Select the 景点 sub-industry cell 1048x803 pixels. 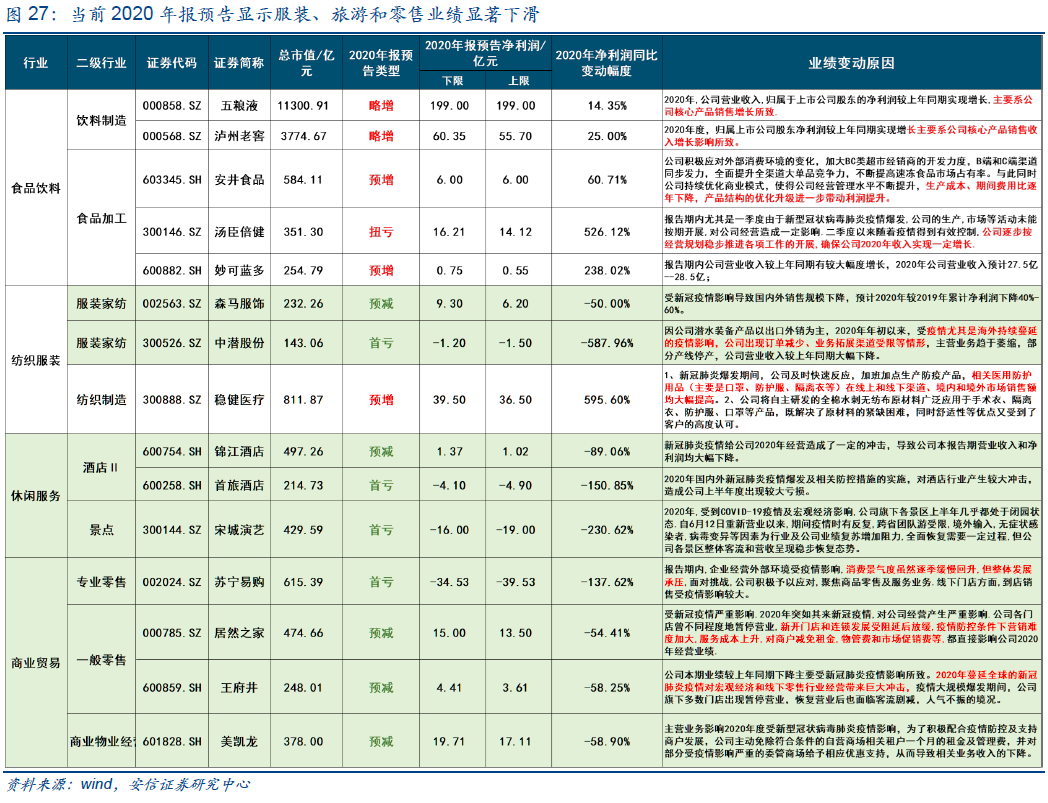pyautogui.click(x=102, y=530)
